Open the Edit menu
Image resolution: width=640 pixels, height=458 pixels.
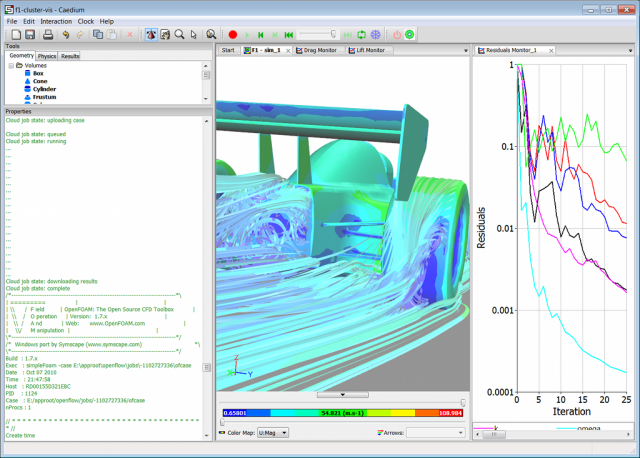pos(29,21)
